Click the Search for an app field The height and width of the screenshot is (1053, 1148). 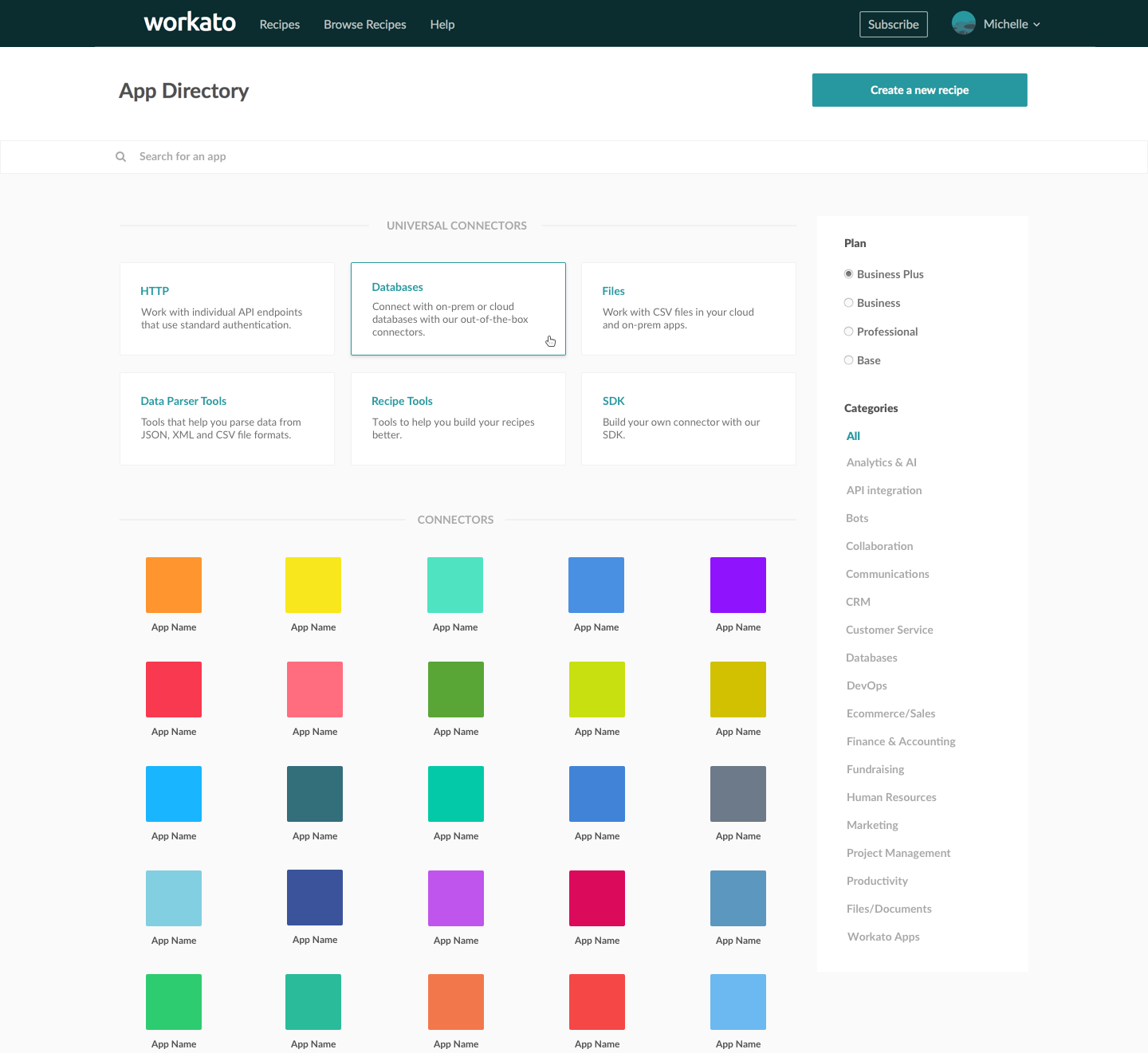point(574,157)
